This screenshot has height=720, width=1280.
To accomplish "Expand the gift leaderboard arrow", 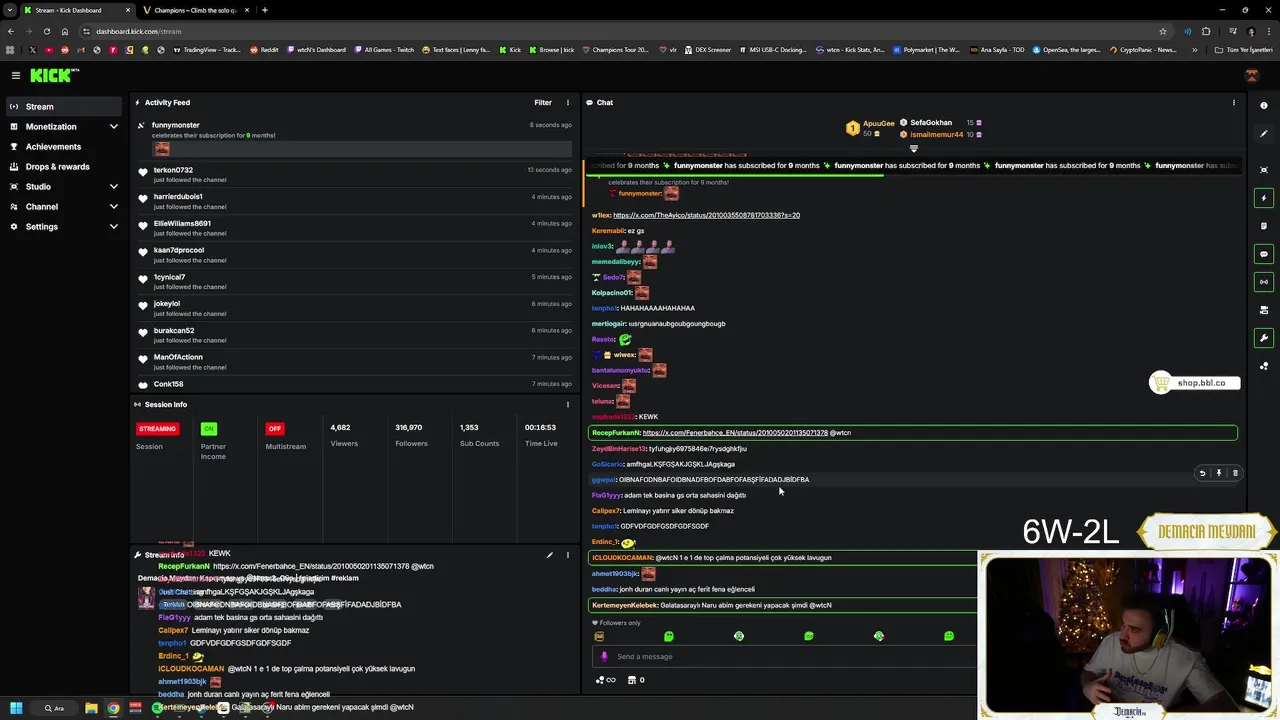I will [913, 149].
